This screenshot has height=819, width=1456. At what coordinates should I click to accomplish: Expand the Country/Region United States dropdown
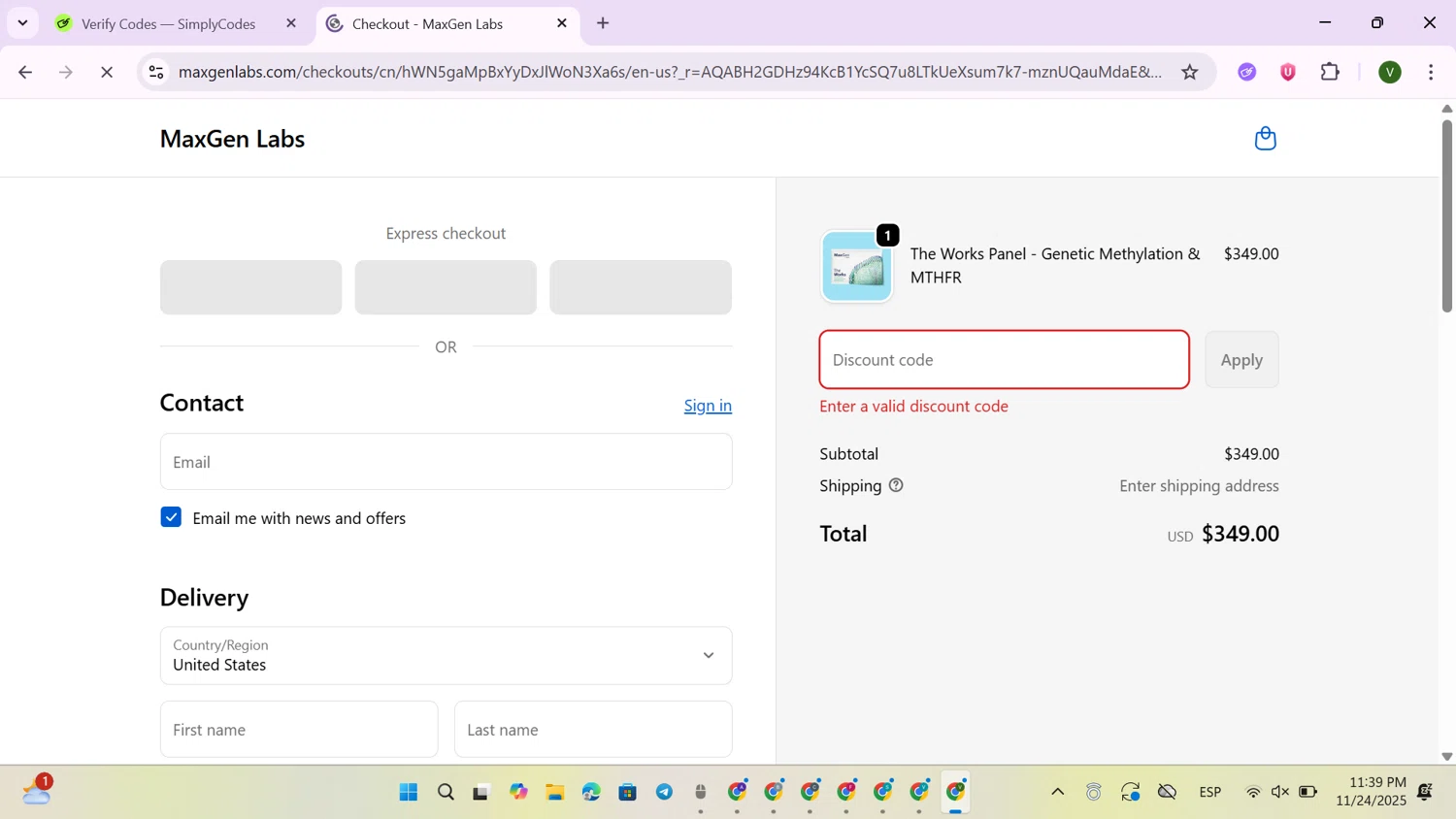[446, 655]
